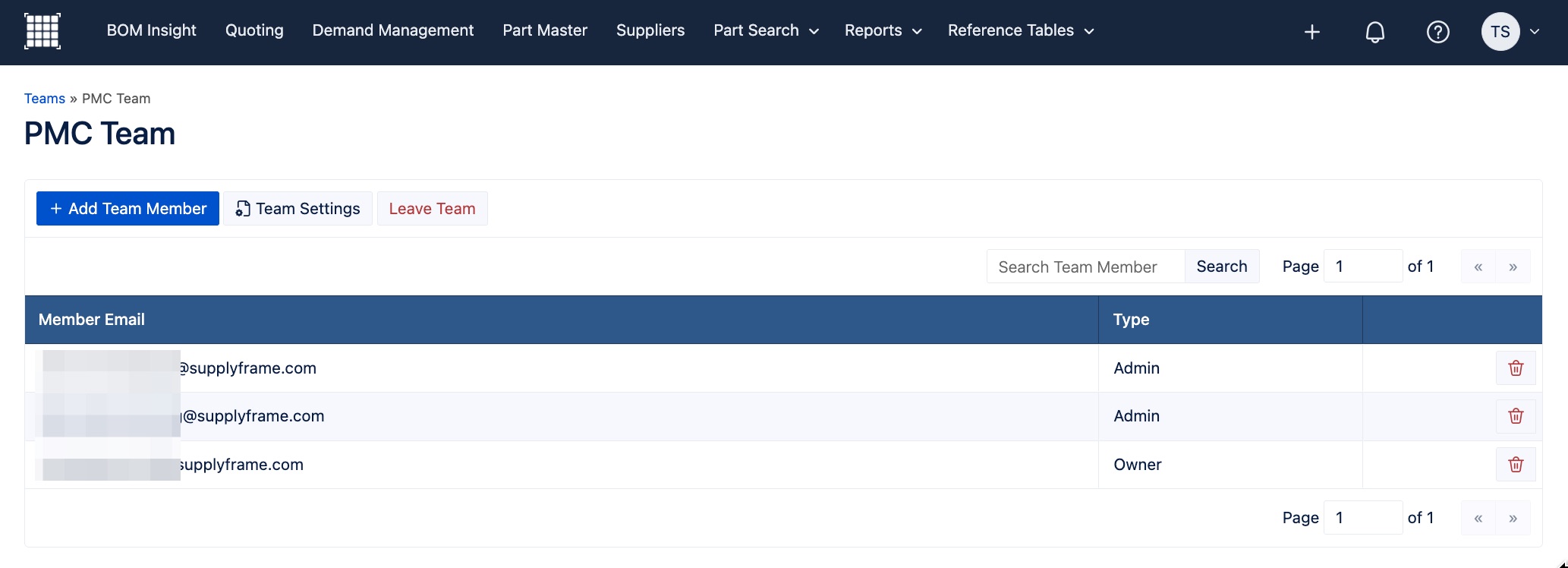
Task: Click top next page arrow
Action: (1513, 267)
